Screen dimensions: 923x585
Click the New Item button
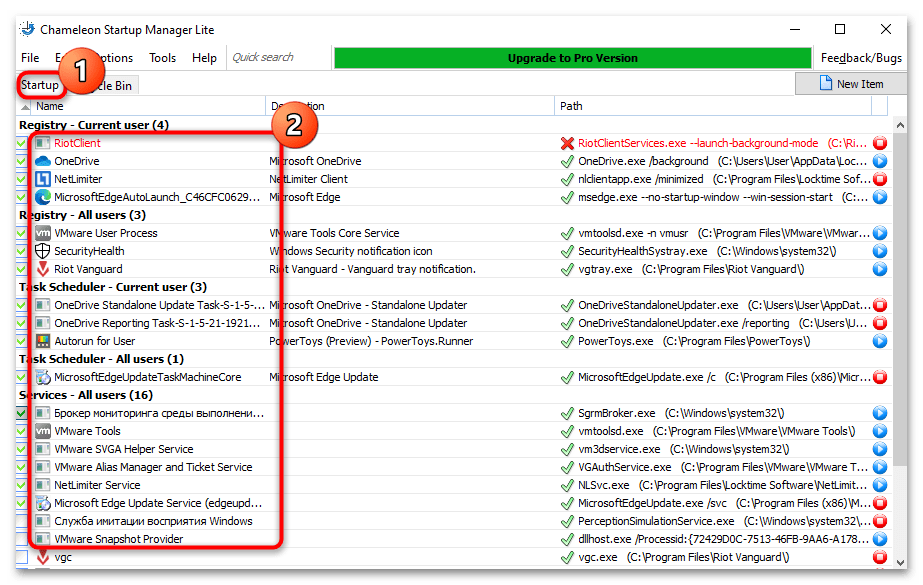(x=850, y=84)
